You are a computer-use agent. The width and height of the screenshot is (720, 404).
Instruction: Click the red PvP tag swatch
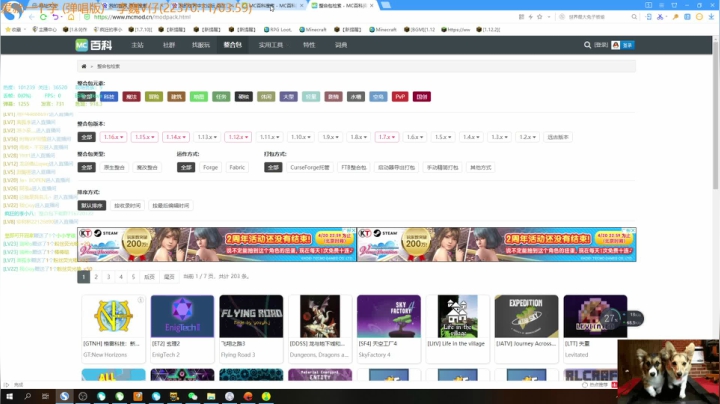pyautogui.click(x=400, y=97)
